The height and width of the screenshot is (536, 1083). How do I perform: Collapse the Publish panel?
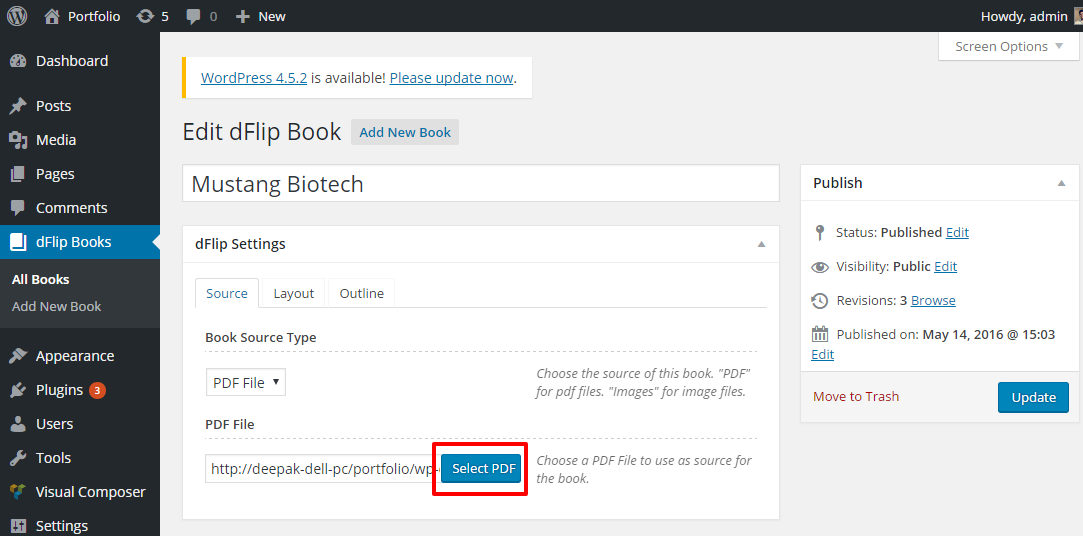1061,183
